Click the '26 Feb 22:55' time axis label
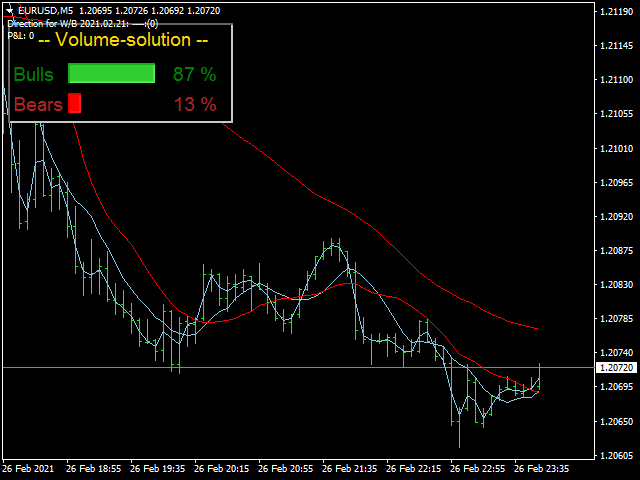The height and width of the screenshot is (480, 640). point(478,469)
